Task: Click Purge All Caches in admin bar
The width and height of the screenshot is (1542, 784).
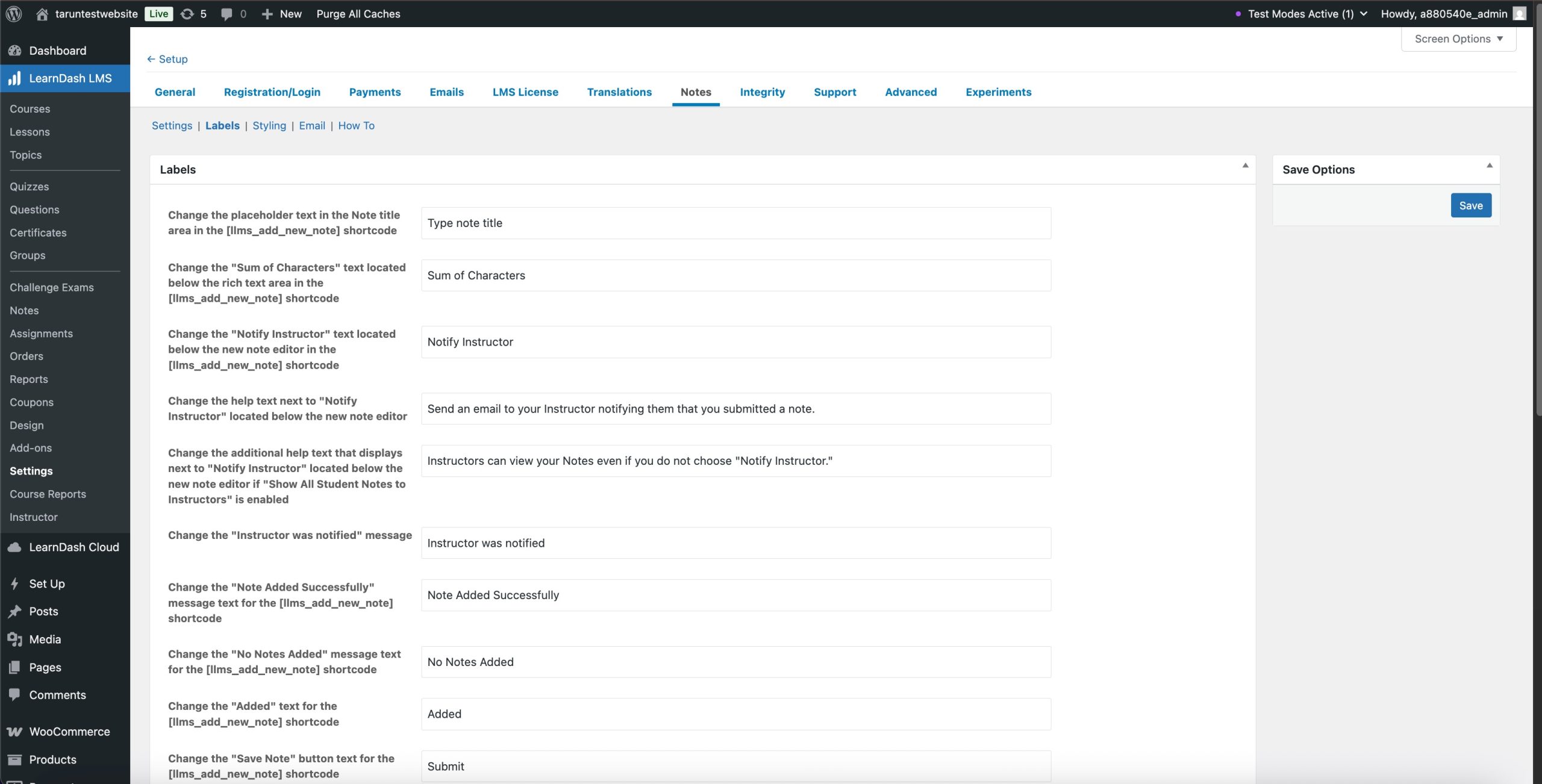Action: (x=358, y=13)
